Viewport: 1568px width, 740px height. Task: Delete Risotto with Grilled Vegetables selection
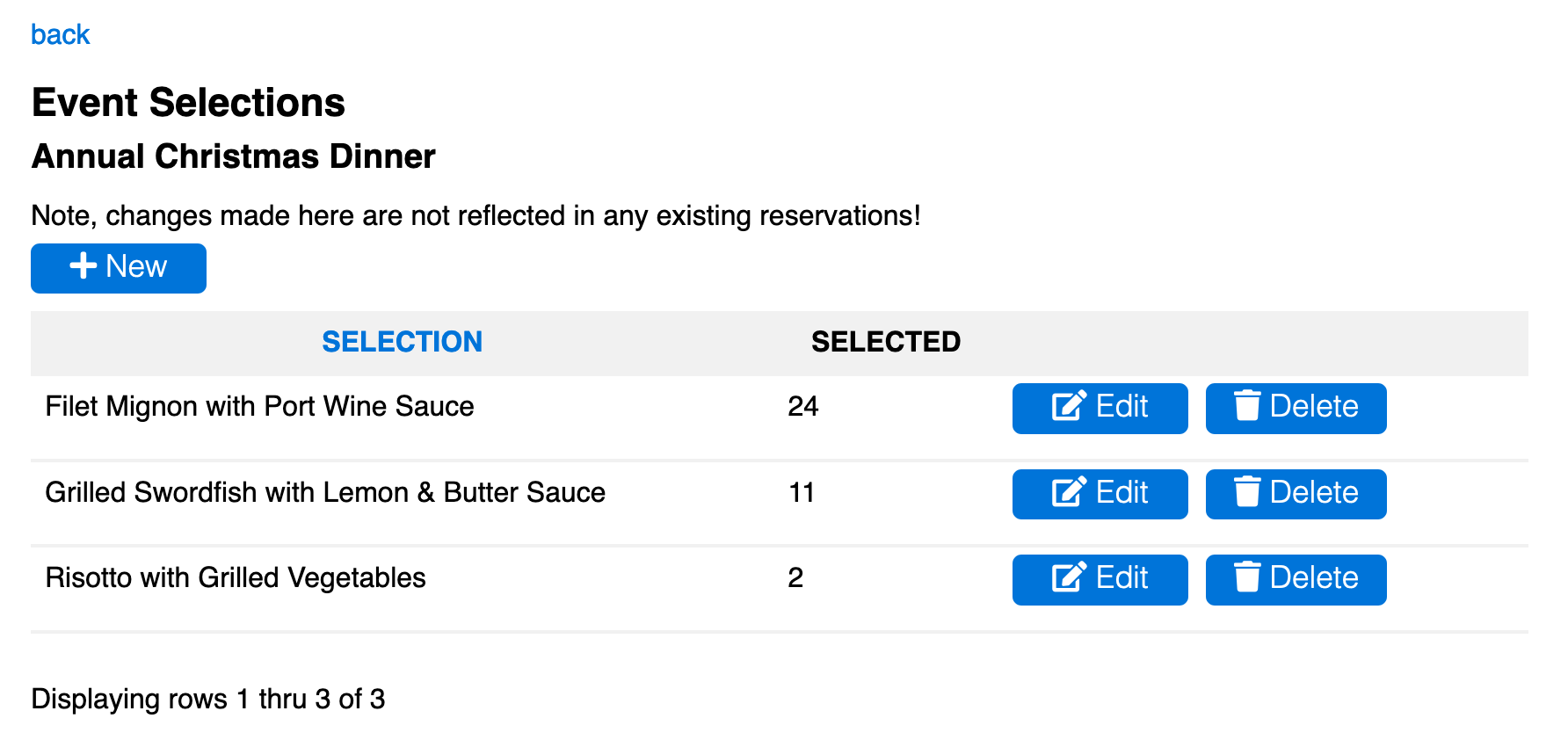click(1296, 580)
